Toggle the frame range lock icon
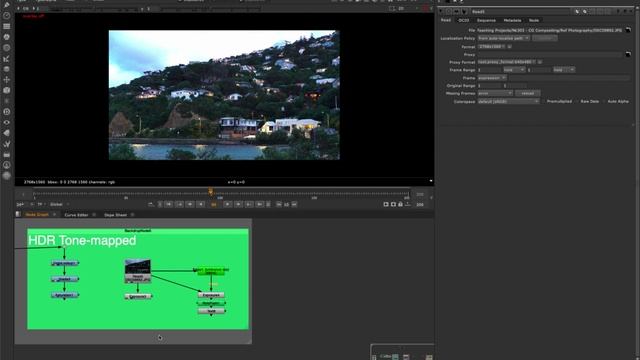The width and height of the screenshot is (640, 360). pyautogui.click(x=400, y=204)
